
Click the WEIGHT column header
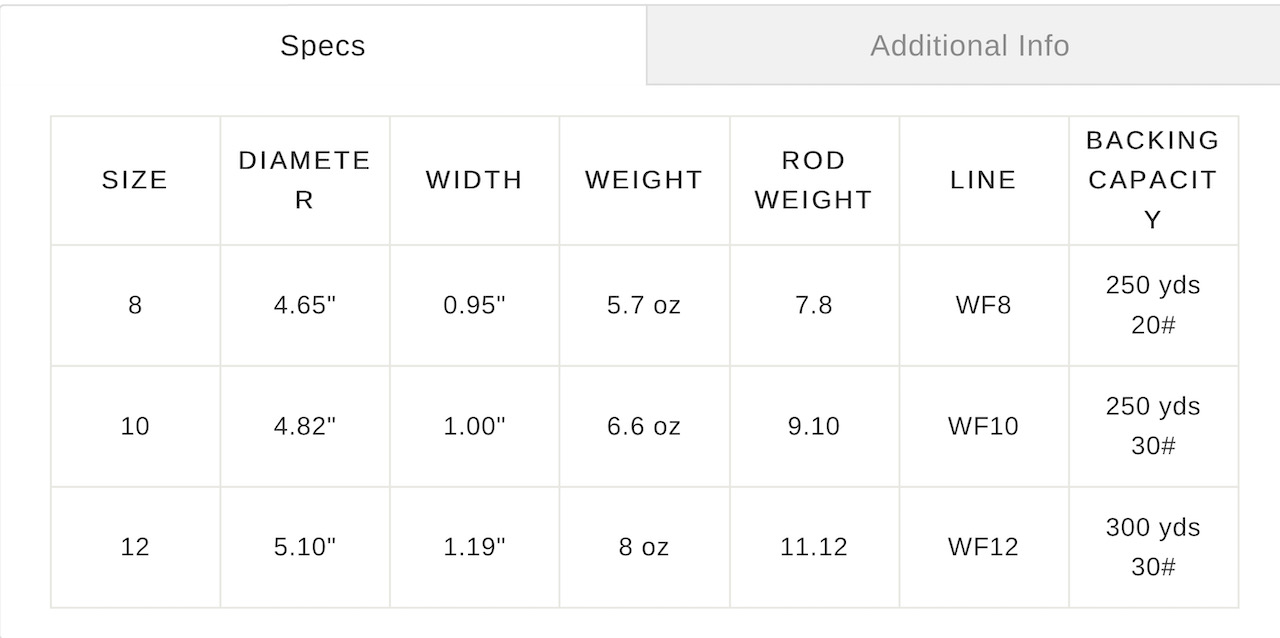coord(644,180)
